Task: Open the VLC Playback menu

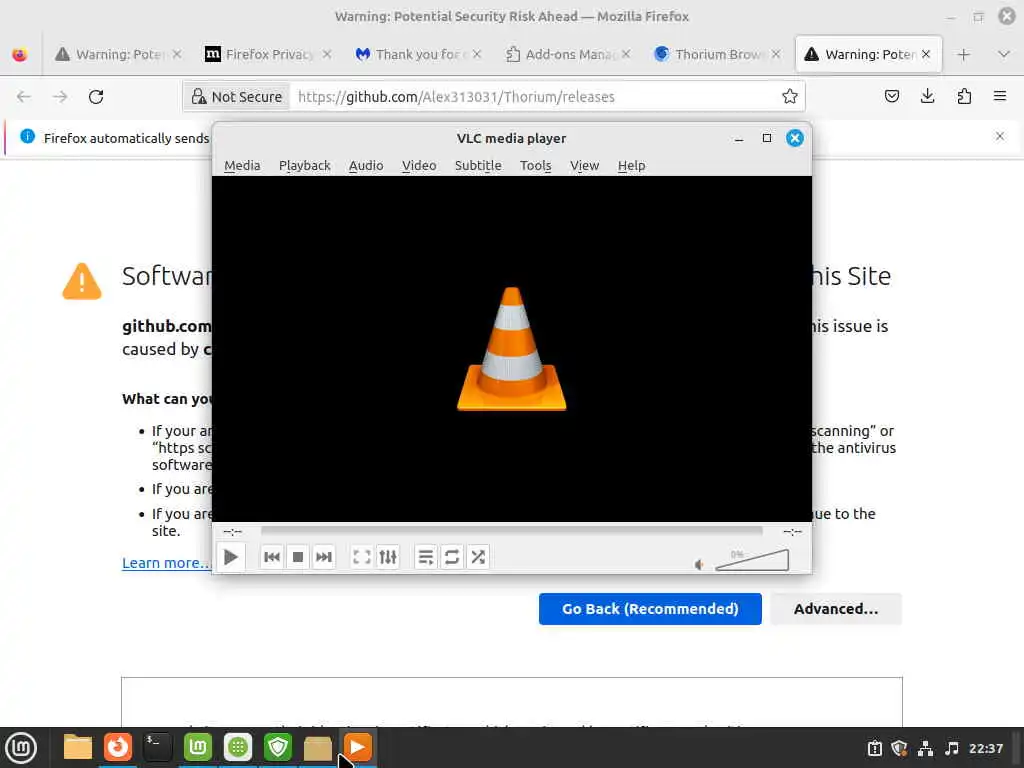Action: coord(304,165)
